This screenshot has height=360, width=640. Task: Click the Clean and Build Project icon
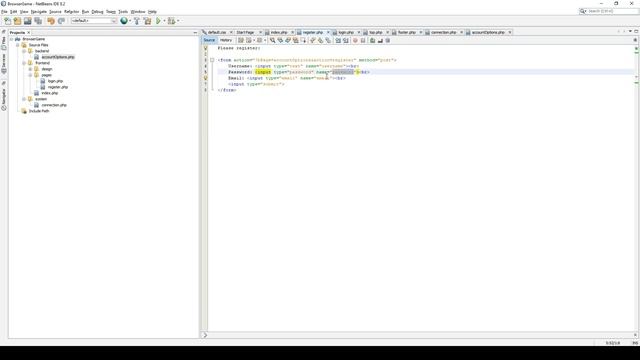point(147,21)
